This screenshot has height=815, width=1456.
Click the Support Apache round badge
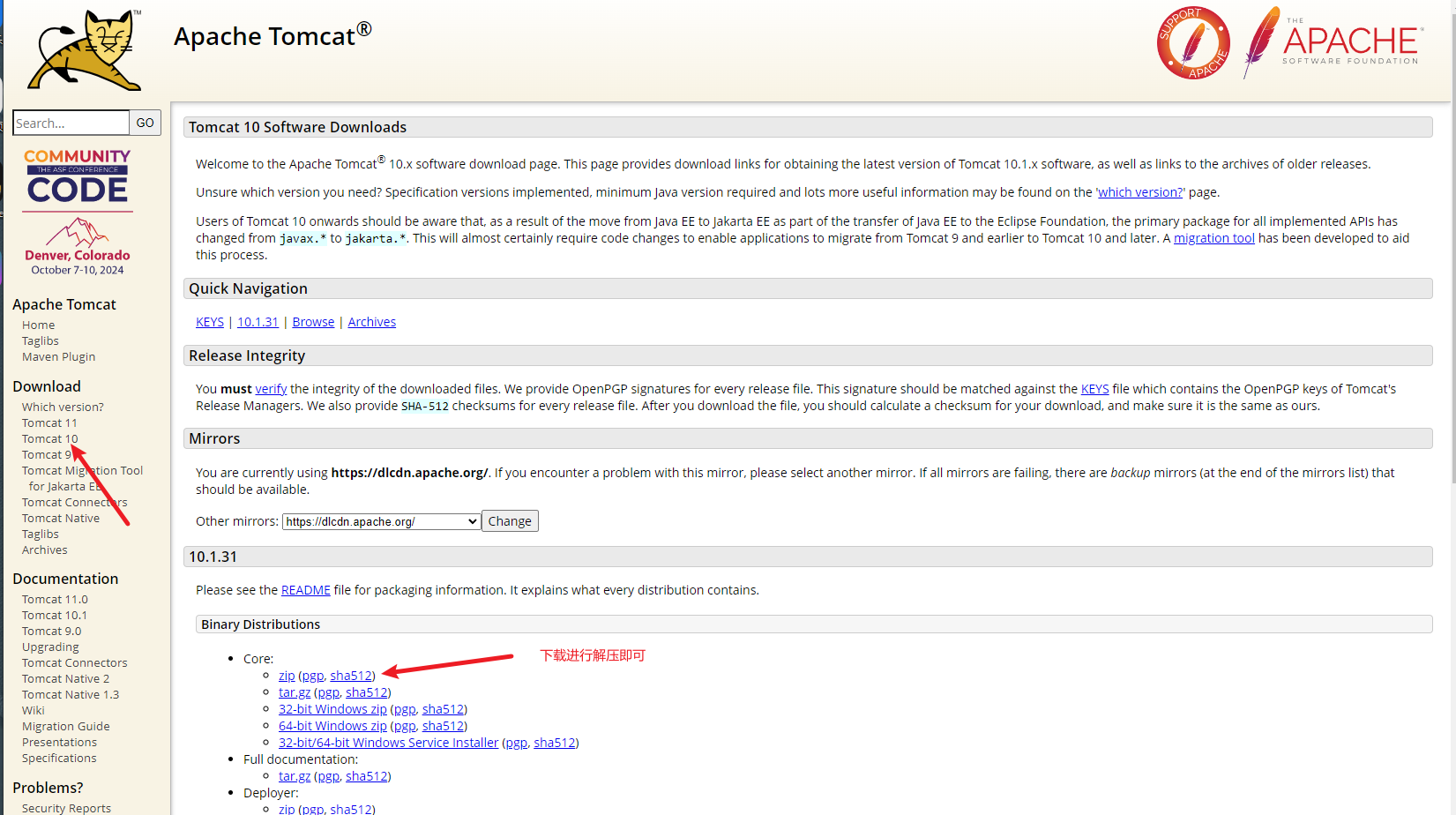(1193, 43)
